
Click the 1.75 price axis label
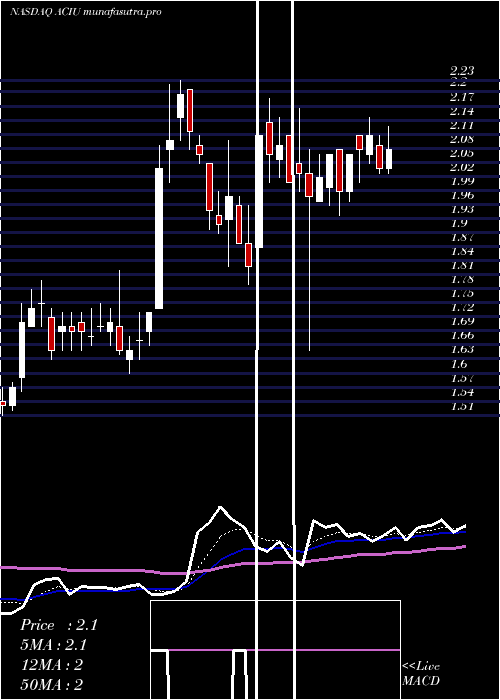tap(462, 293)
